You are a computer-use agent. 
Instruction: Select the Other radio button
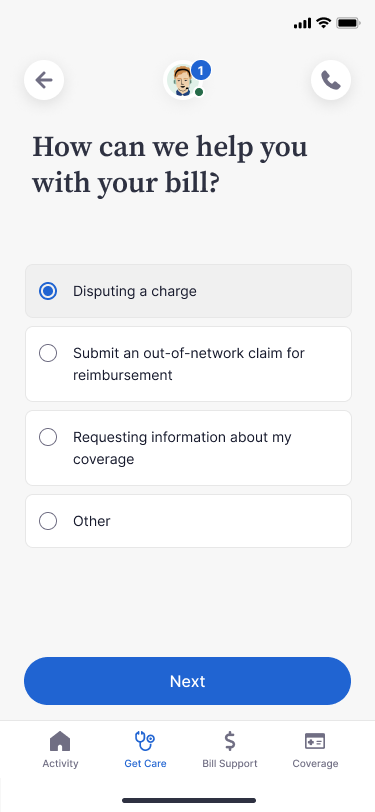coord(48,521)
